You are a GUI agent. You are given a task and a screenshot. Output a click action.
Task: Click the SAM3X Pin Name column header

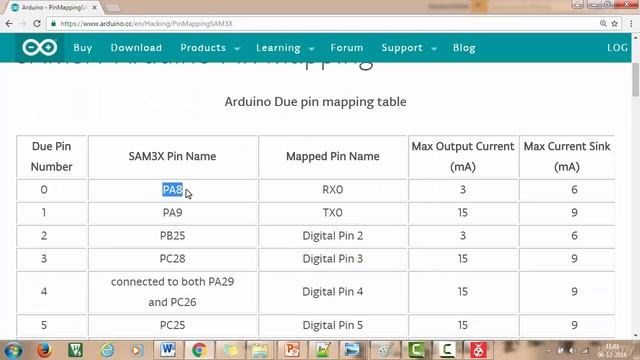pyautogui.click(x=173, y=156)
